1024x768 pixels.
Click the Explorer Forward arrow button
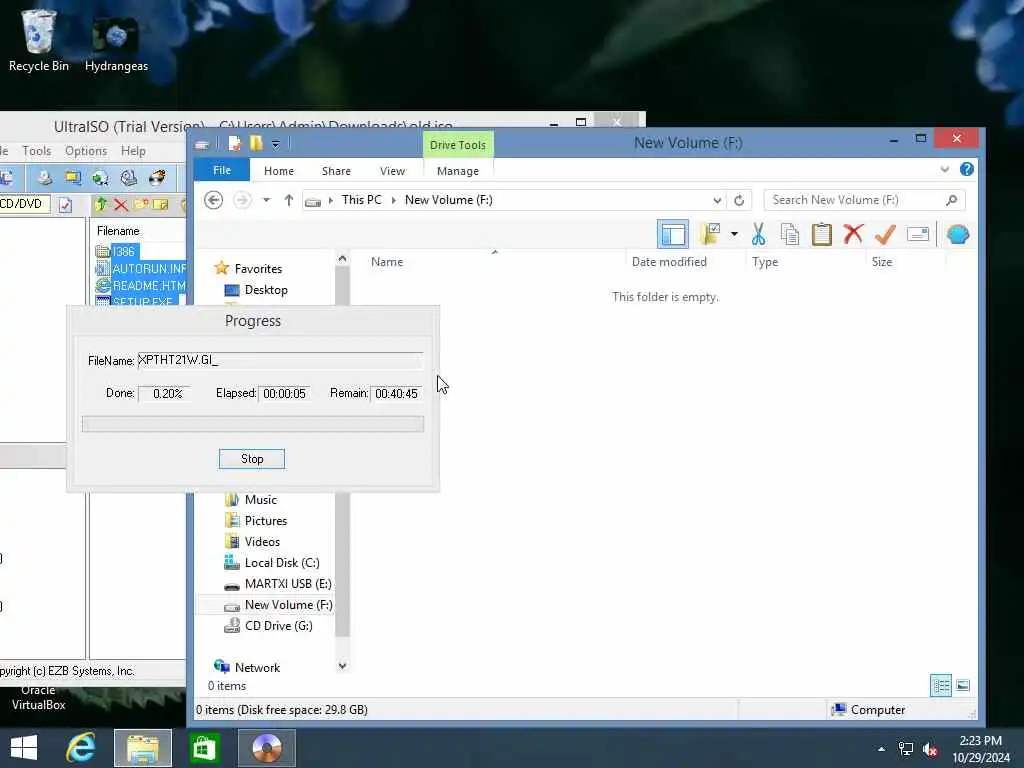coord(242,200)
